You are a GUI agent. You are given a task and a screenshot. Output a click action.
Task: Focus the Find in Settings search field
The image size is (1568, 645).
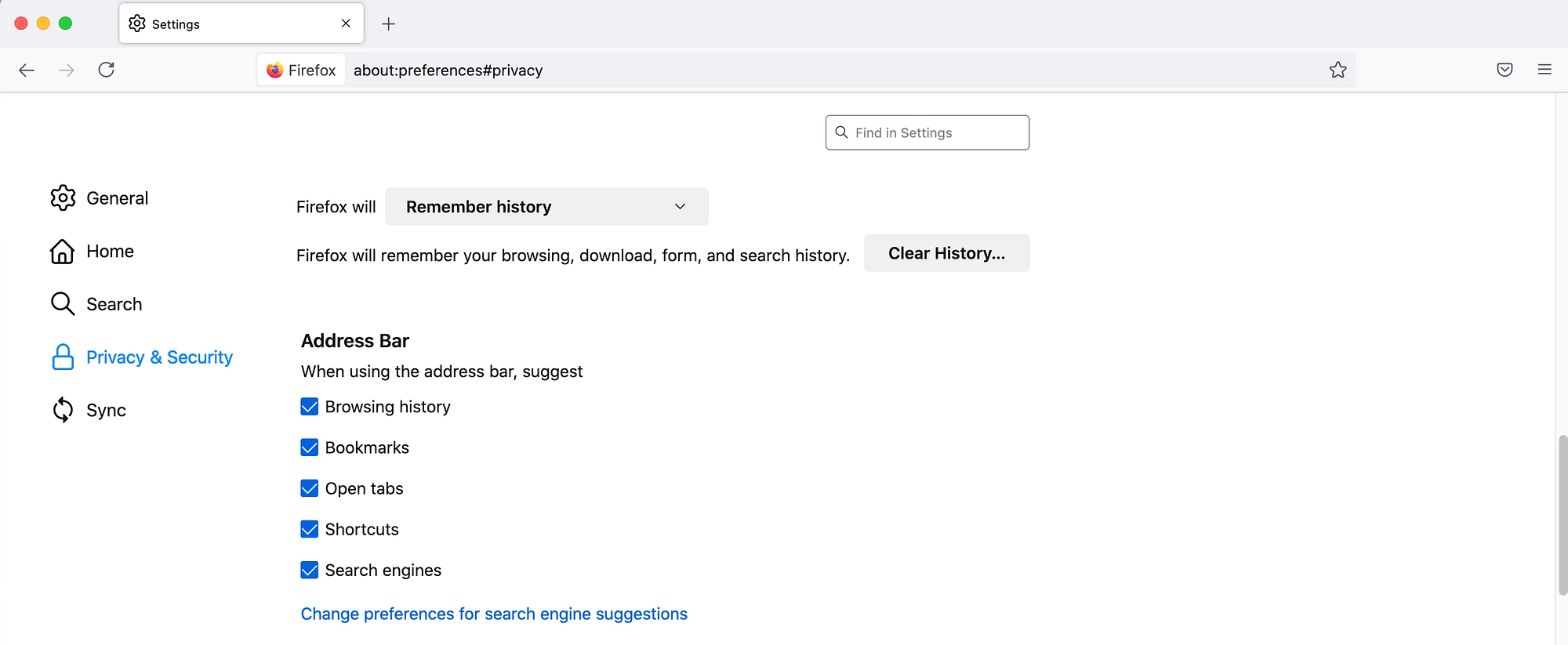(927, 132)
